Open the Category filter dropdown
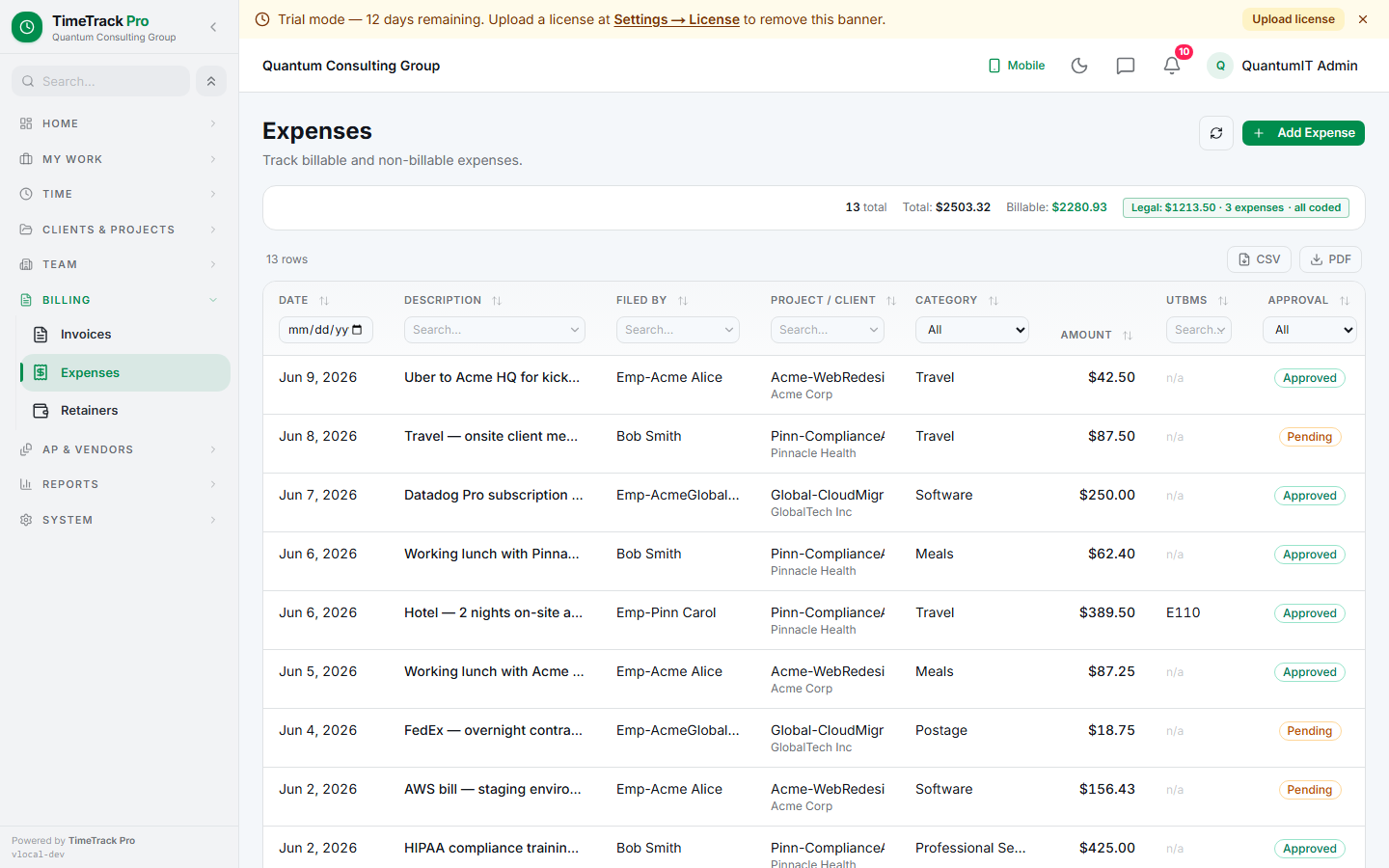Image resolution: width=1389 pixels, height=868 pixels. (x=972, y=330)
